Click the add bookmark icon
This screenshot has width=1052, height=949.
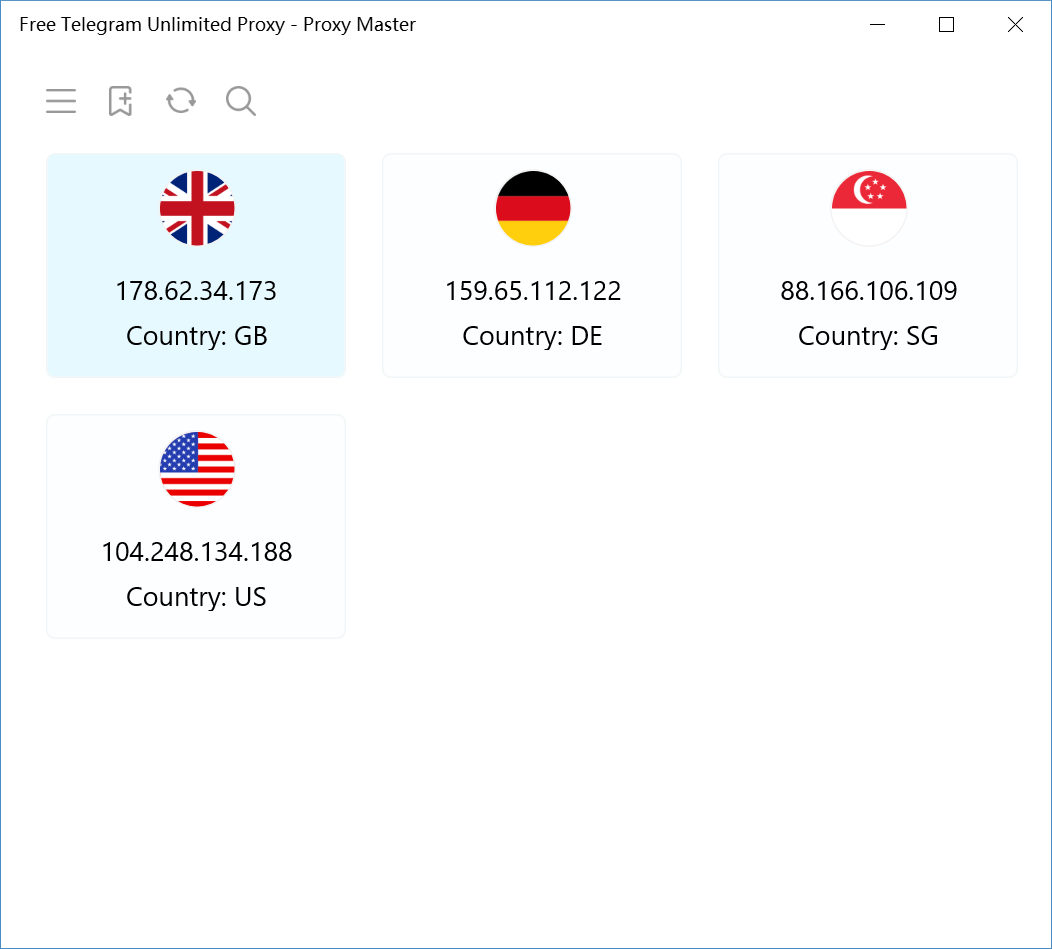point(121,101)
